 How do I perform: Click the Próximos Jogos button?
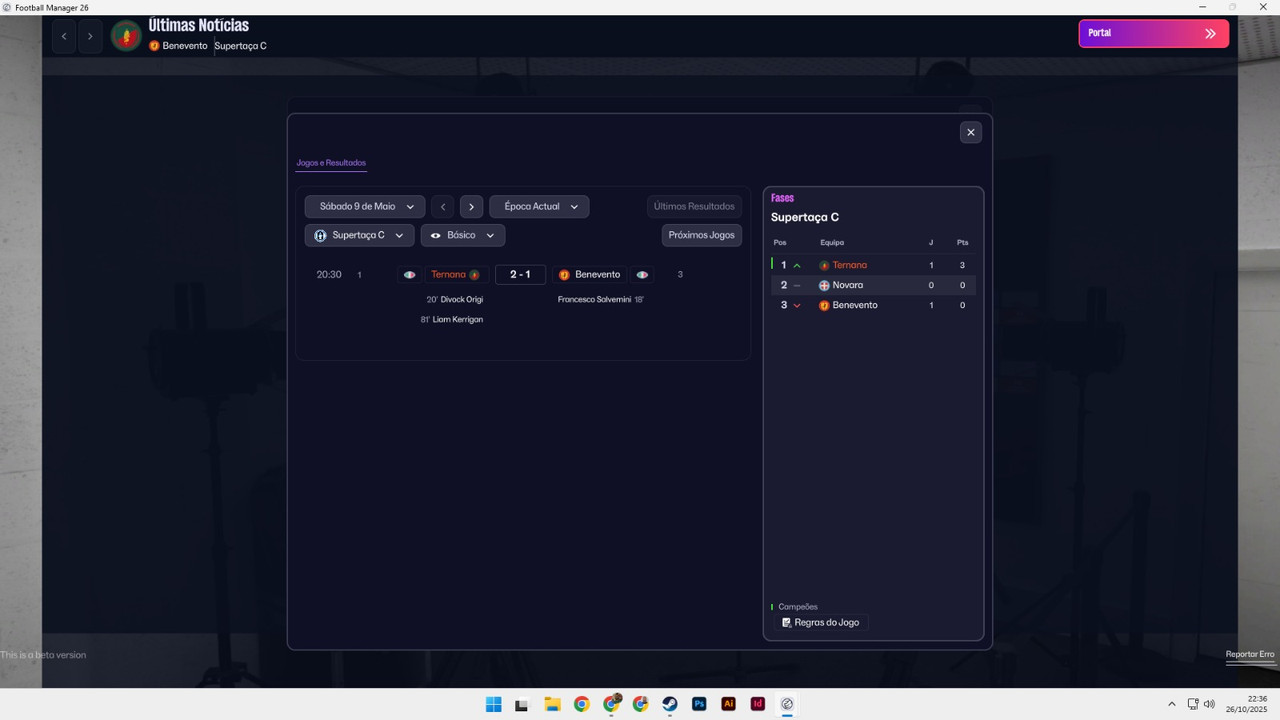(701, 235)
